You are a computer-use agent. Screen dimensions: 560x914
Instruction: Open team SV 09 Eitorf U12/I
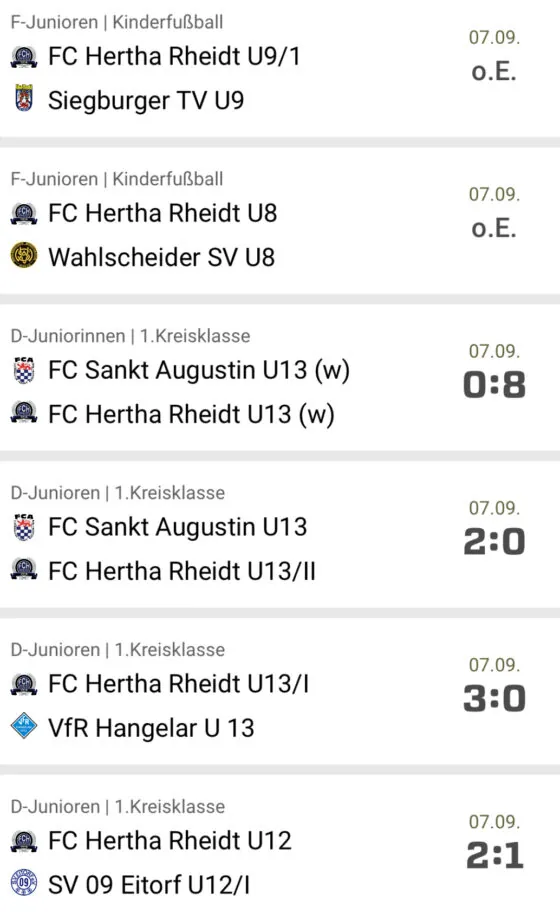point(149,884)
